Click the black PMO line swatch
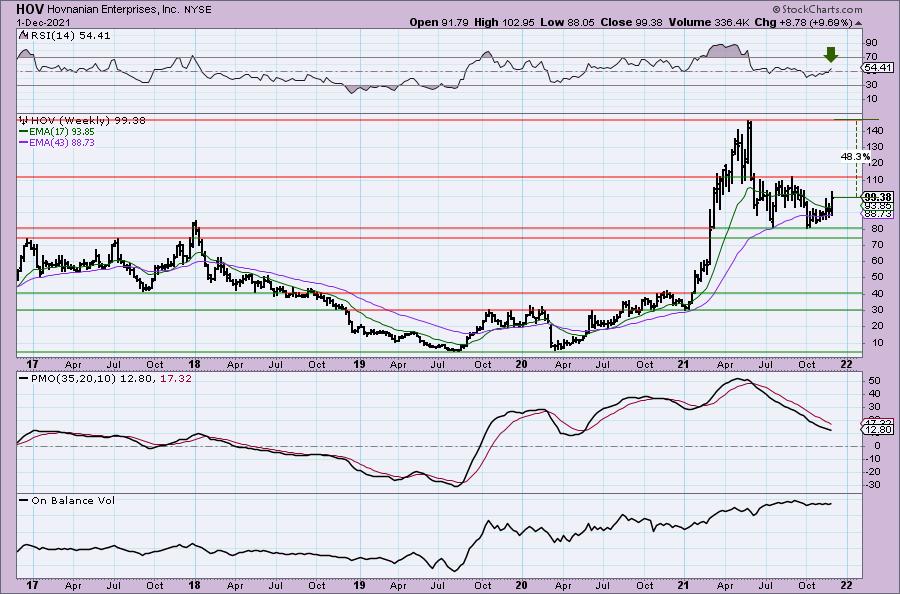Screen dimensions: 900x594 (x=24, y=379)
